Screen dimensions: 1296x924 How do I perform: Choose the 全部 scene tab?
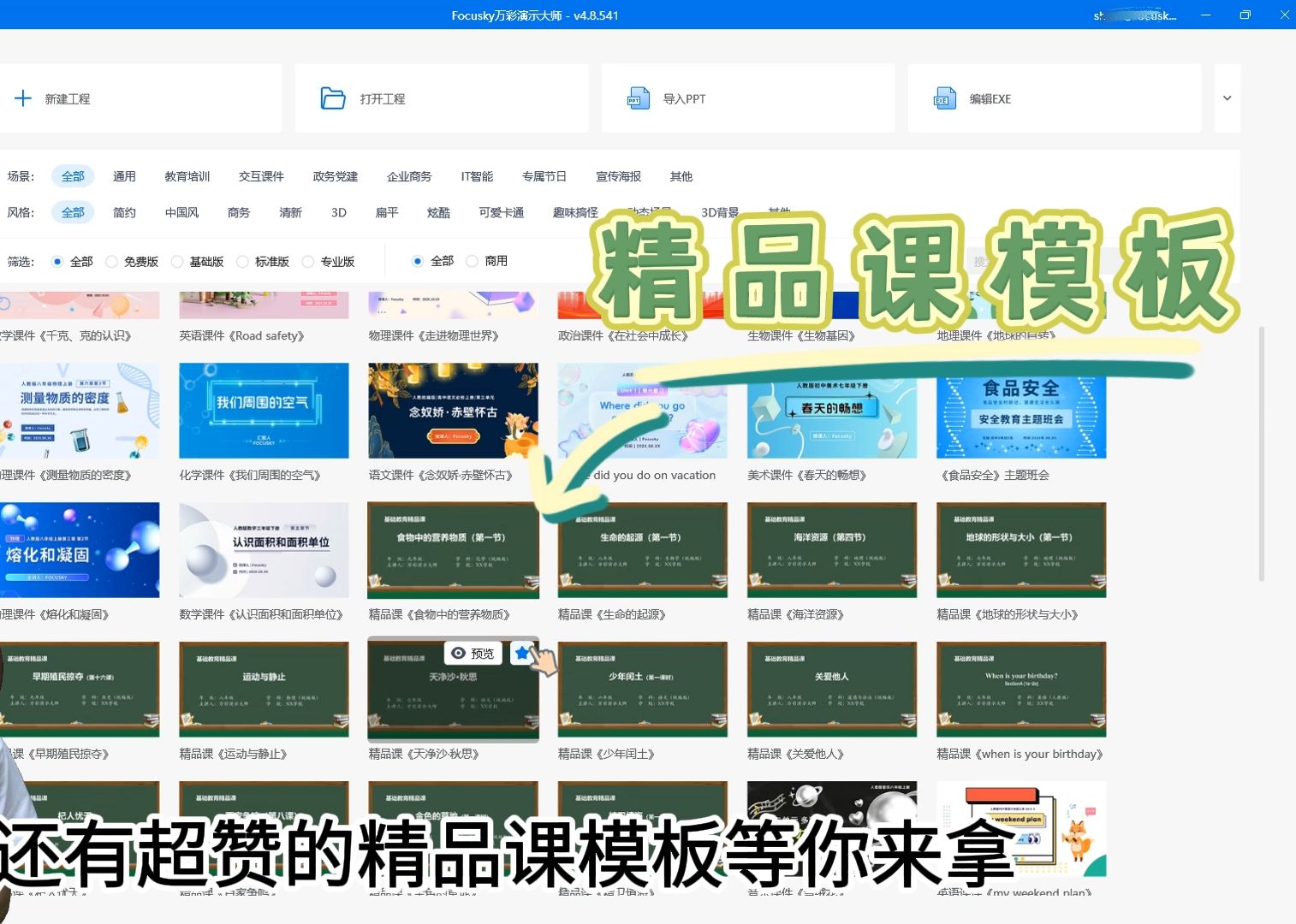coord(73,176)
